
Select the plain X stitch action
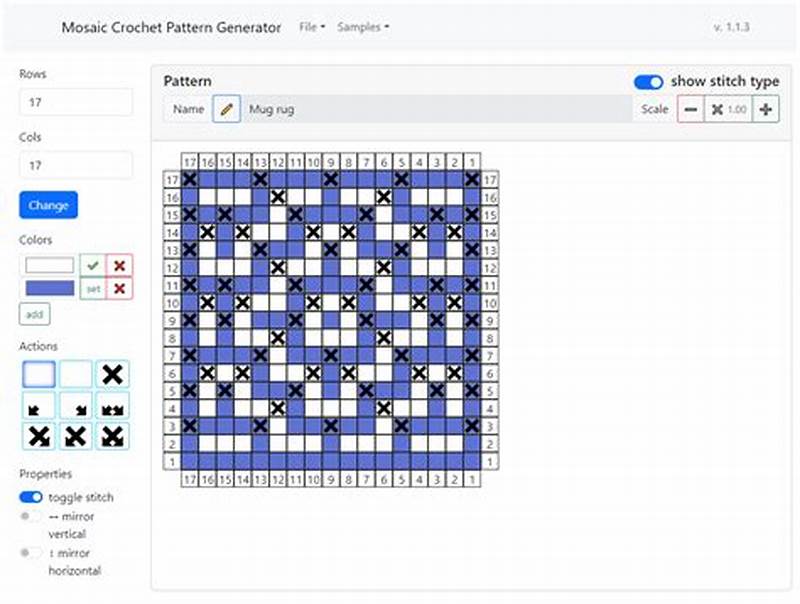click(111, 374)
